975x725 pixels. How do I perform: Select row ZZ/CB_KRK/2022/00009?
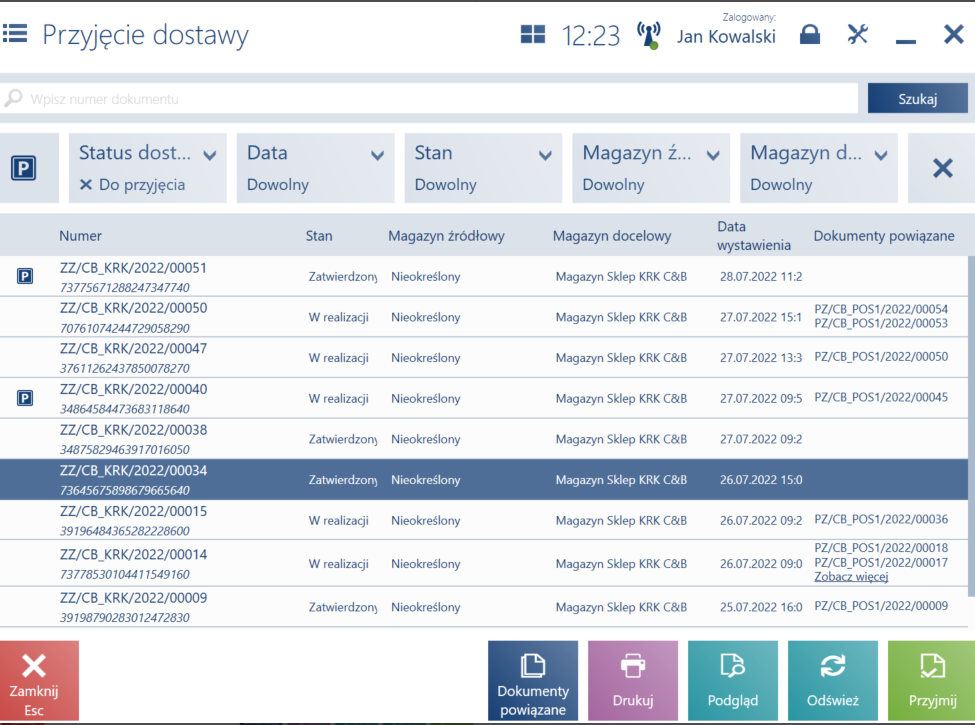point(484,607)
